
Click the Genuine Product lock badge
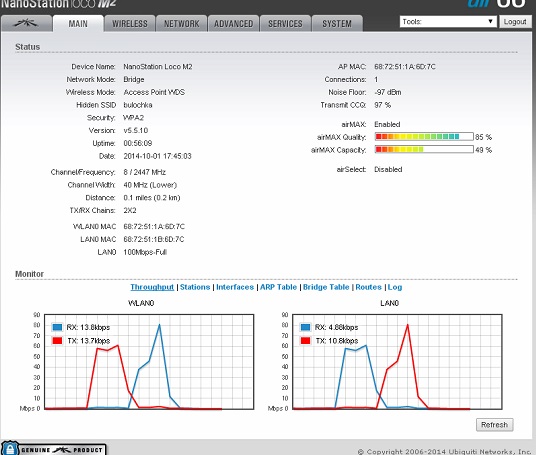54,449
